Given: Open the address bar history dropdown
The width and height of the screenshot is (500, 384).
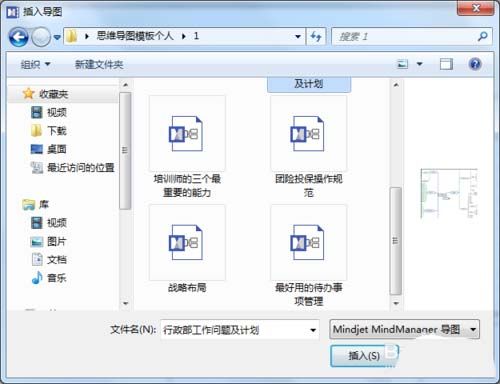Looking at the screenshot, I should point(298,36).
